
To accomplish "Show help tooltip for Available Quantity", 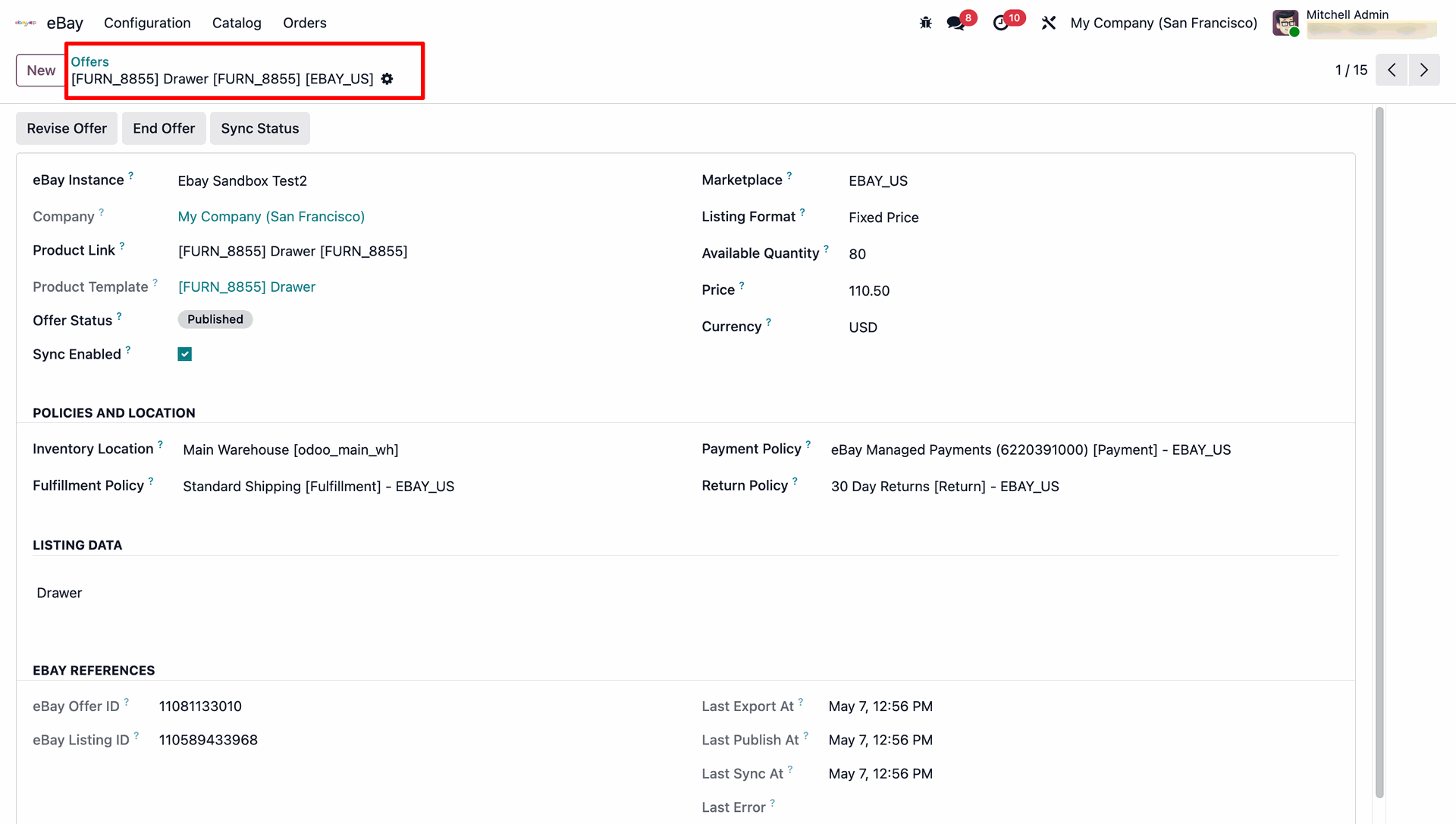I will (x=826, y=249).
